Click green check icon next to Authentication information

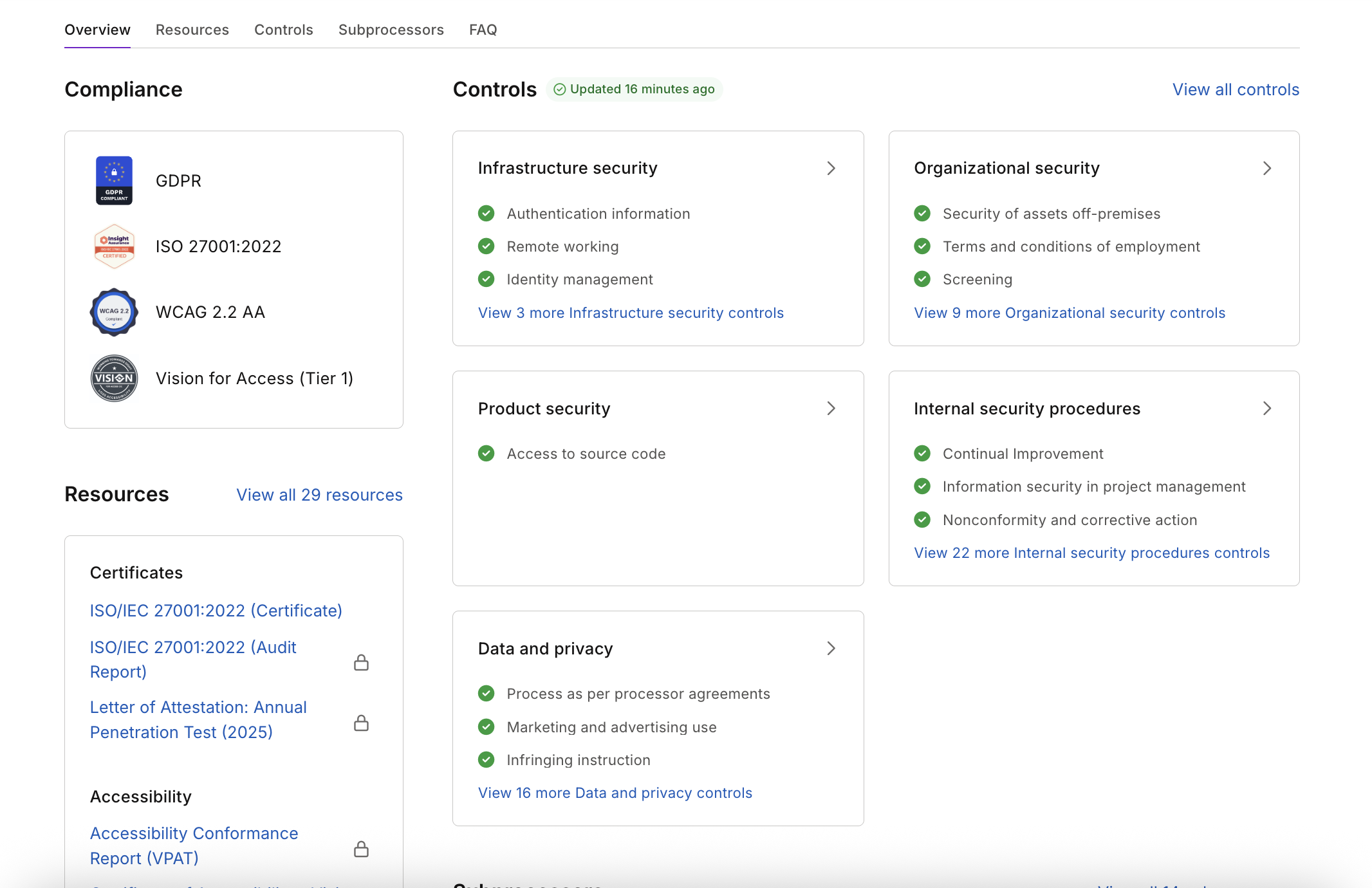coord(487,214)
